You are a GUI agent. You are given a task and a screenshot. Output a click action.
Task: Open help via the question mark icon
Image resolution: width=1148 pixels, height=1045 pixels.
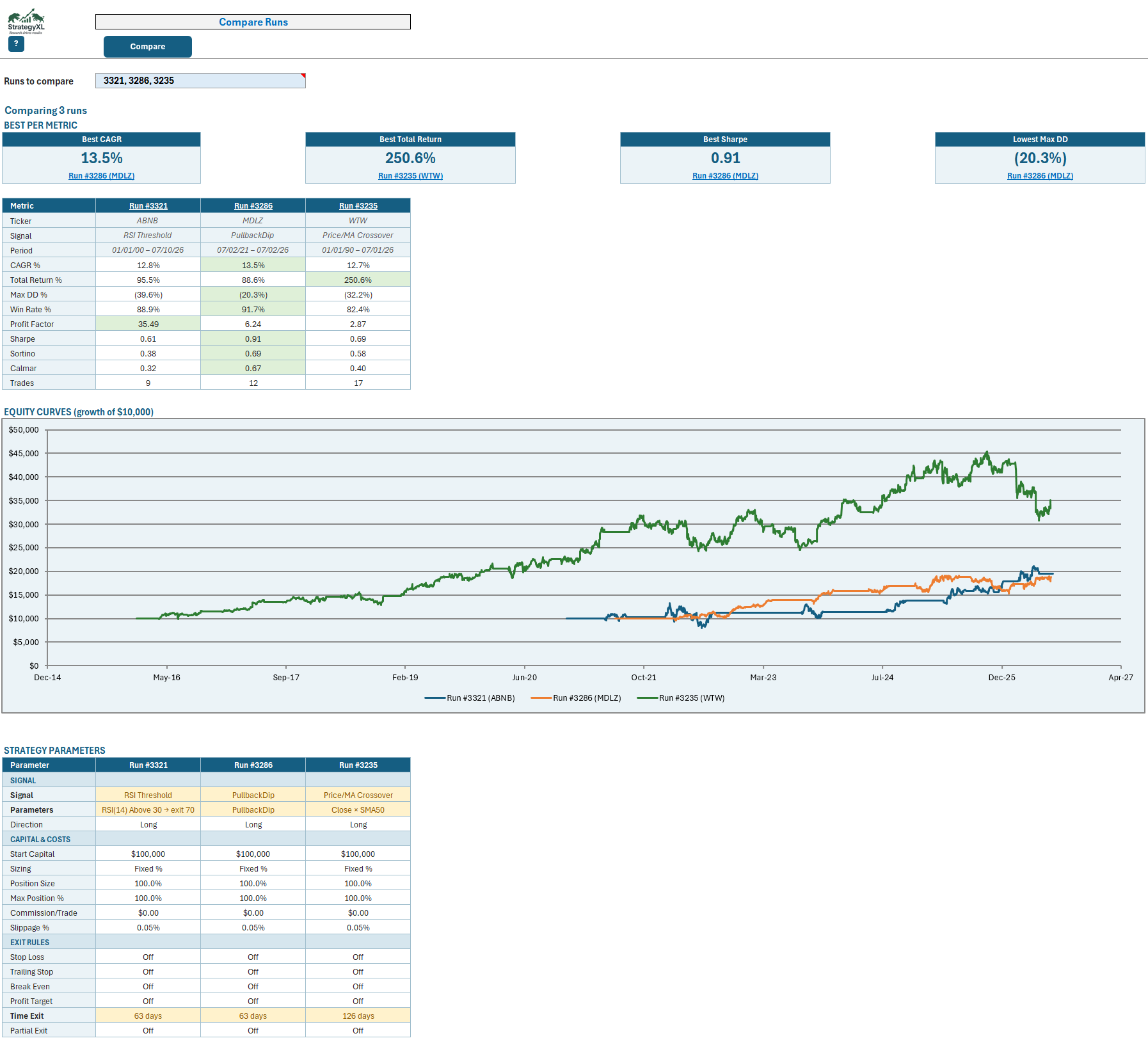click(16, 44)
